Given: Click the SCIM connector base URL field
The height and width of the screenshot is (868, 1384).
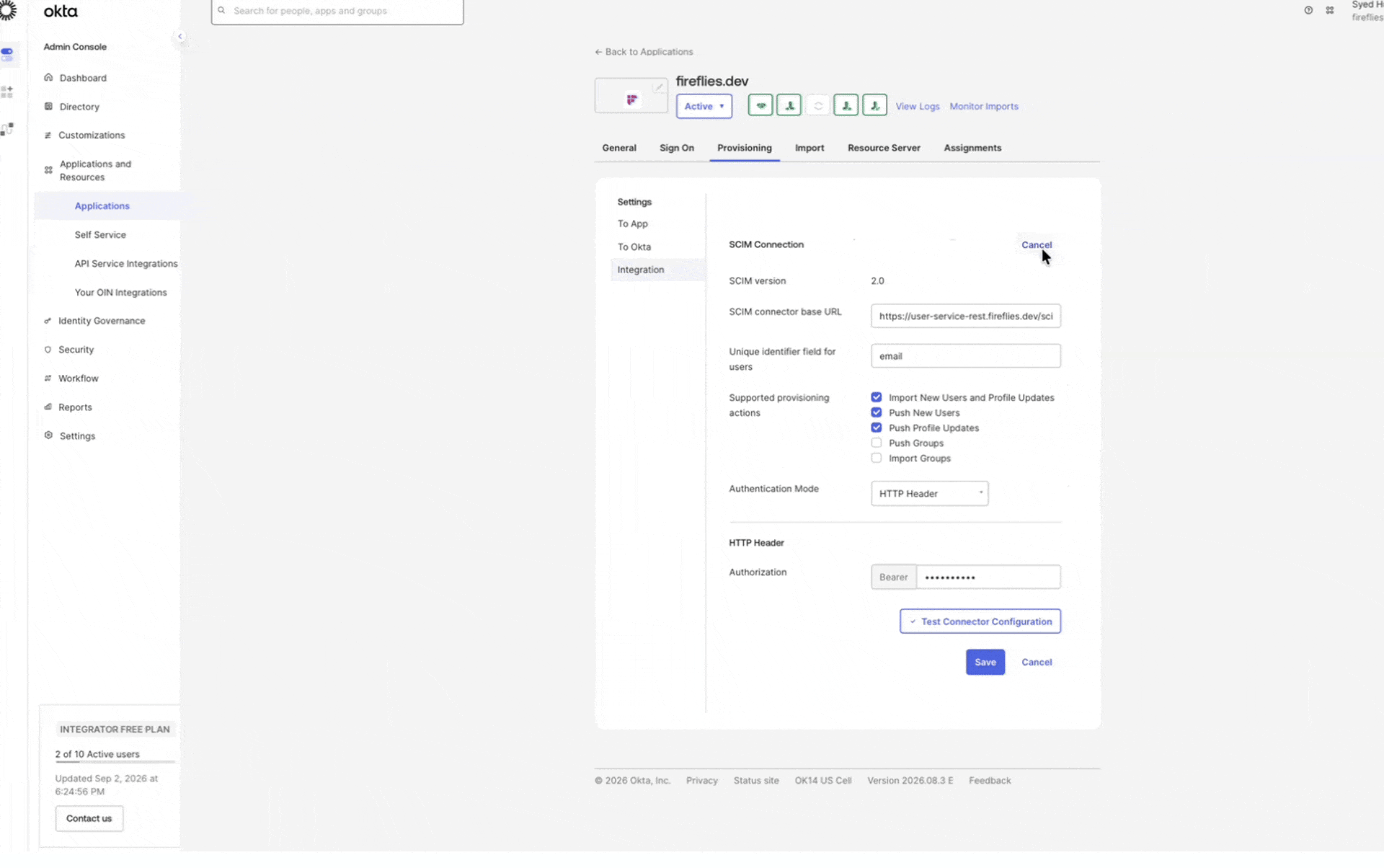Looking at the screenshot, I should [966, 316].
